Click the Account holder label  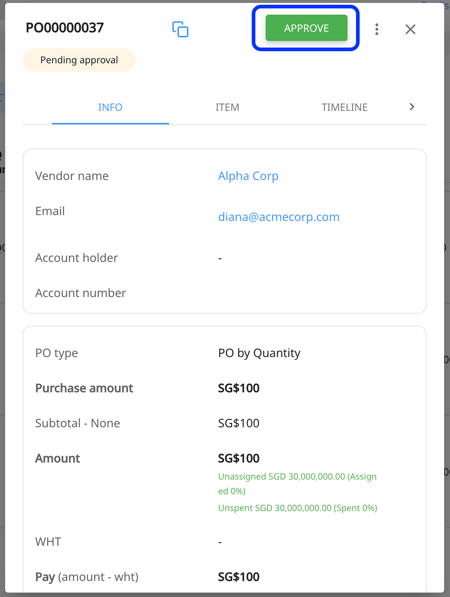point(77,258)
